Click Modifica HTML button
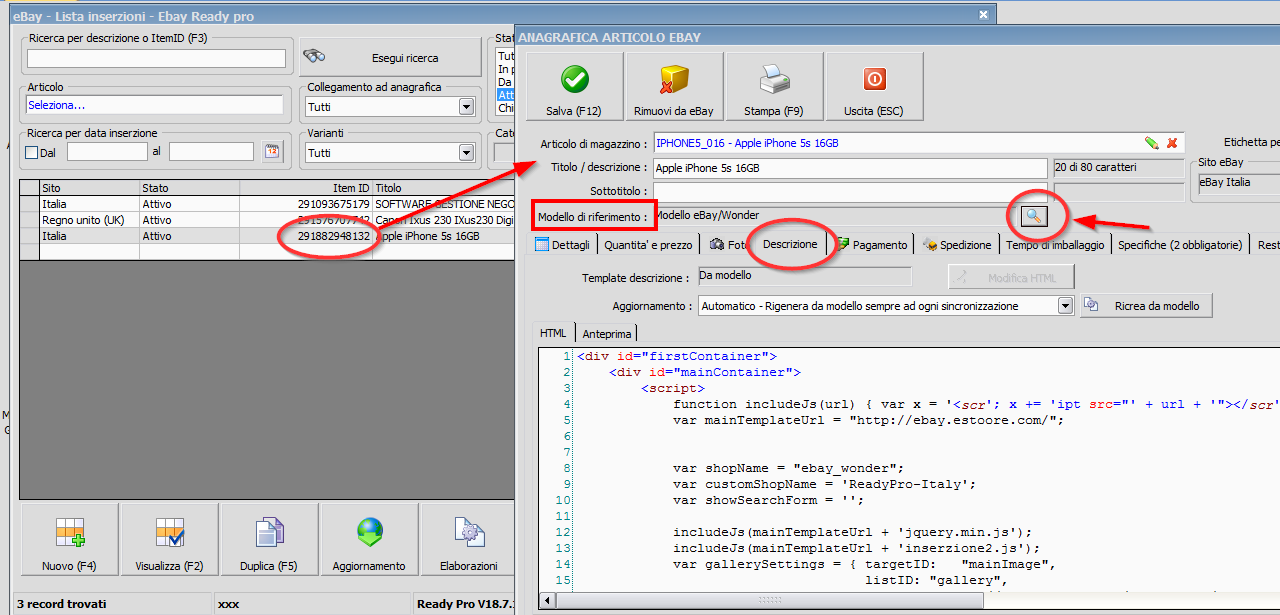 click(1011, 278)
